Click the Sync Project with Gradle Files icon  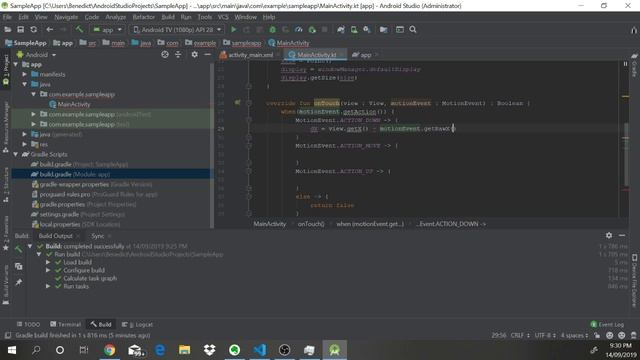(341, 29)
